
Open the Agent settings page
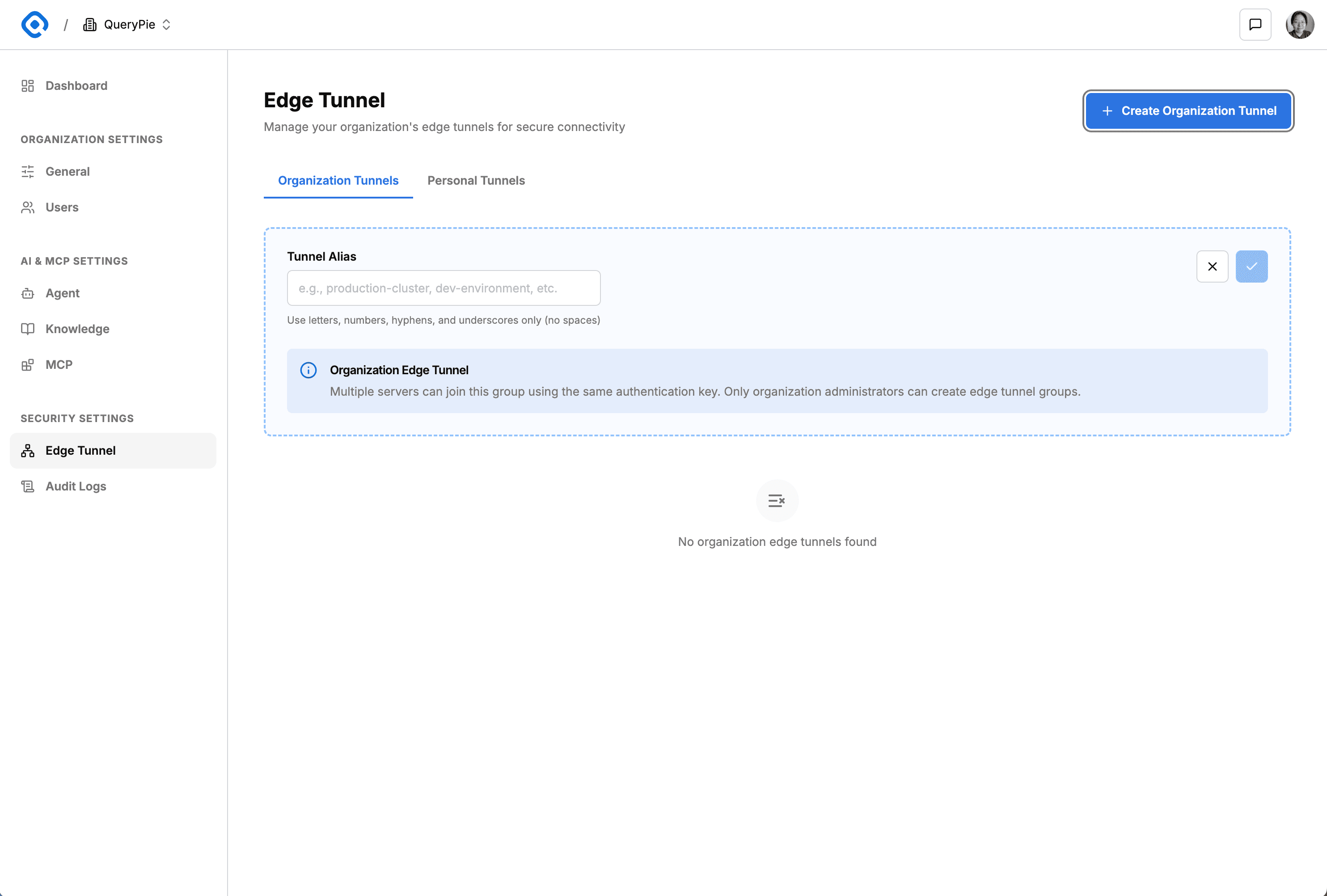(x=62, y=293)
